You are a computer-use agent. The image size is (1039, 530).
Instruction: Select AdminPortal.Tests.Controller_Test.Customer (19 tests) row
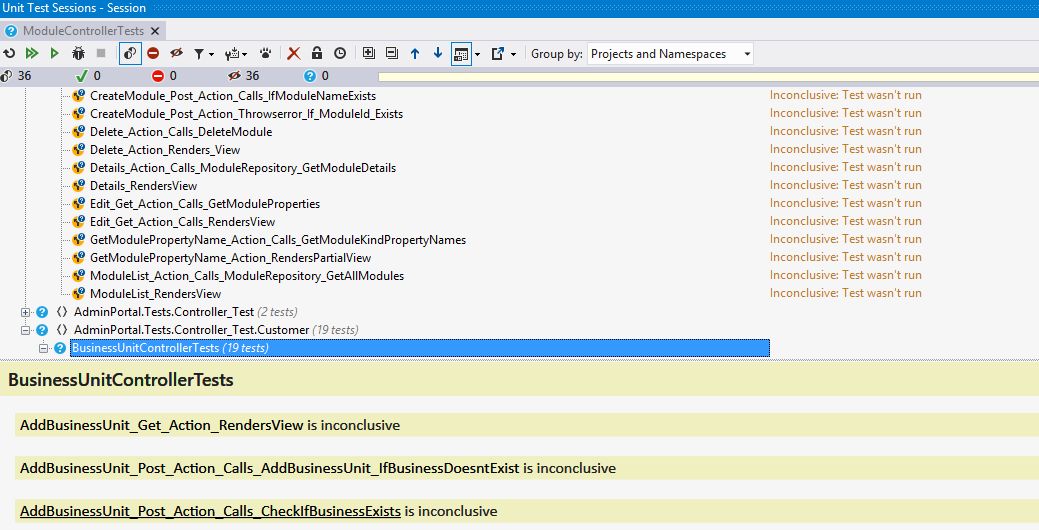pyautogui.click(x=216, y=330)
